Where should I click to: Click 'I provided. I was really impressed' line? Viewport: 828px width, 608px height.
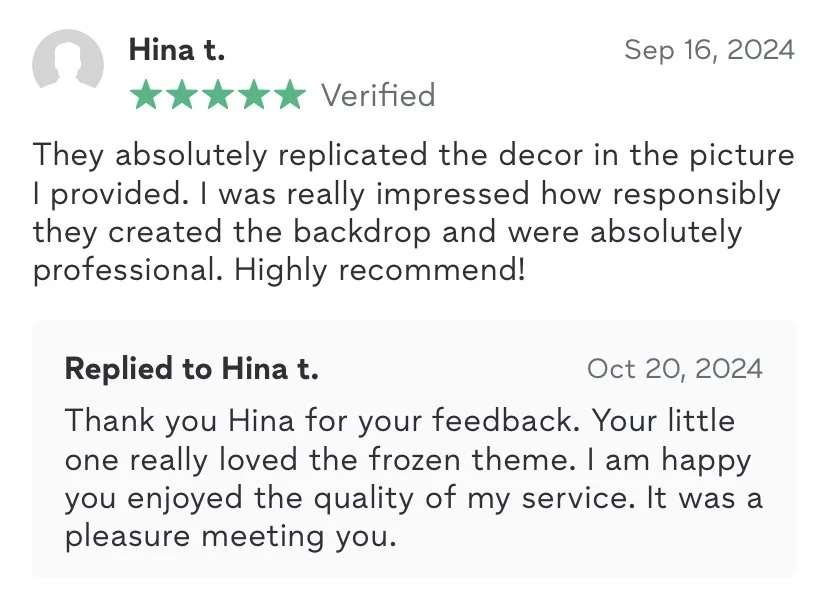click(407, 194)
